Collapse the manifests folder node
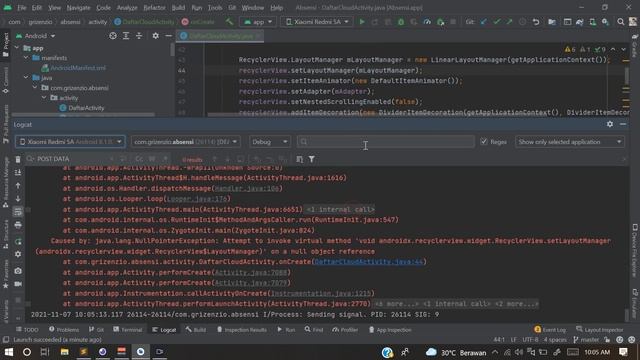 point(26,58)
